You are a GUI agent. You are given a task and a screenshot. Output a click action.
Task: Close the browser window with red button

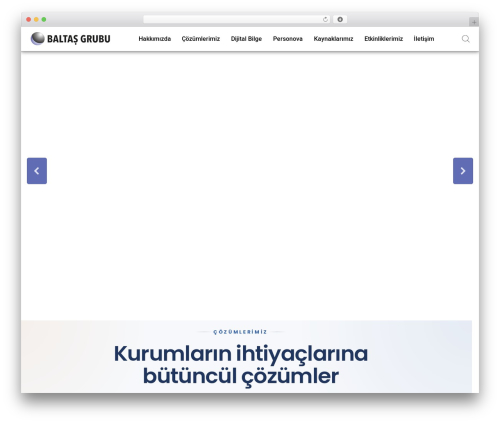[29, 20]
